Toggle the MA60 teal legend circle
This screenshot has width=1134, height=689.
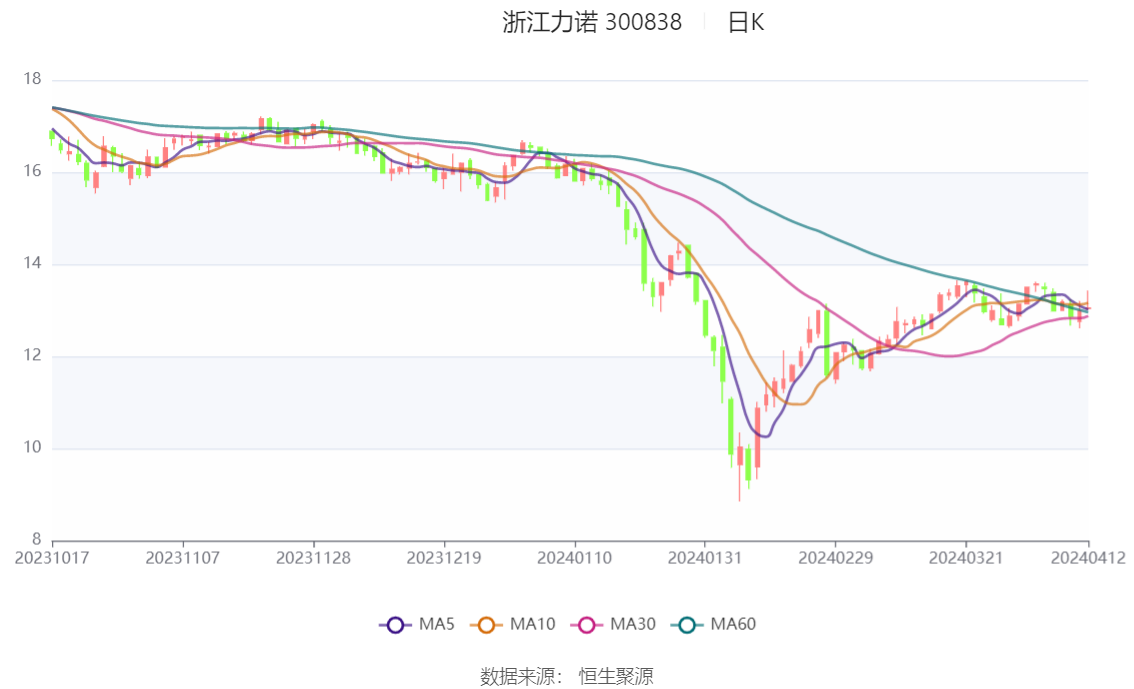pyautogui.click(x=687, y=625)
